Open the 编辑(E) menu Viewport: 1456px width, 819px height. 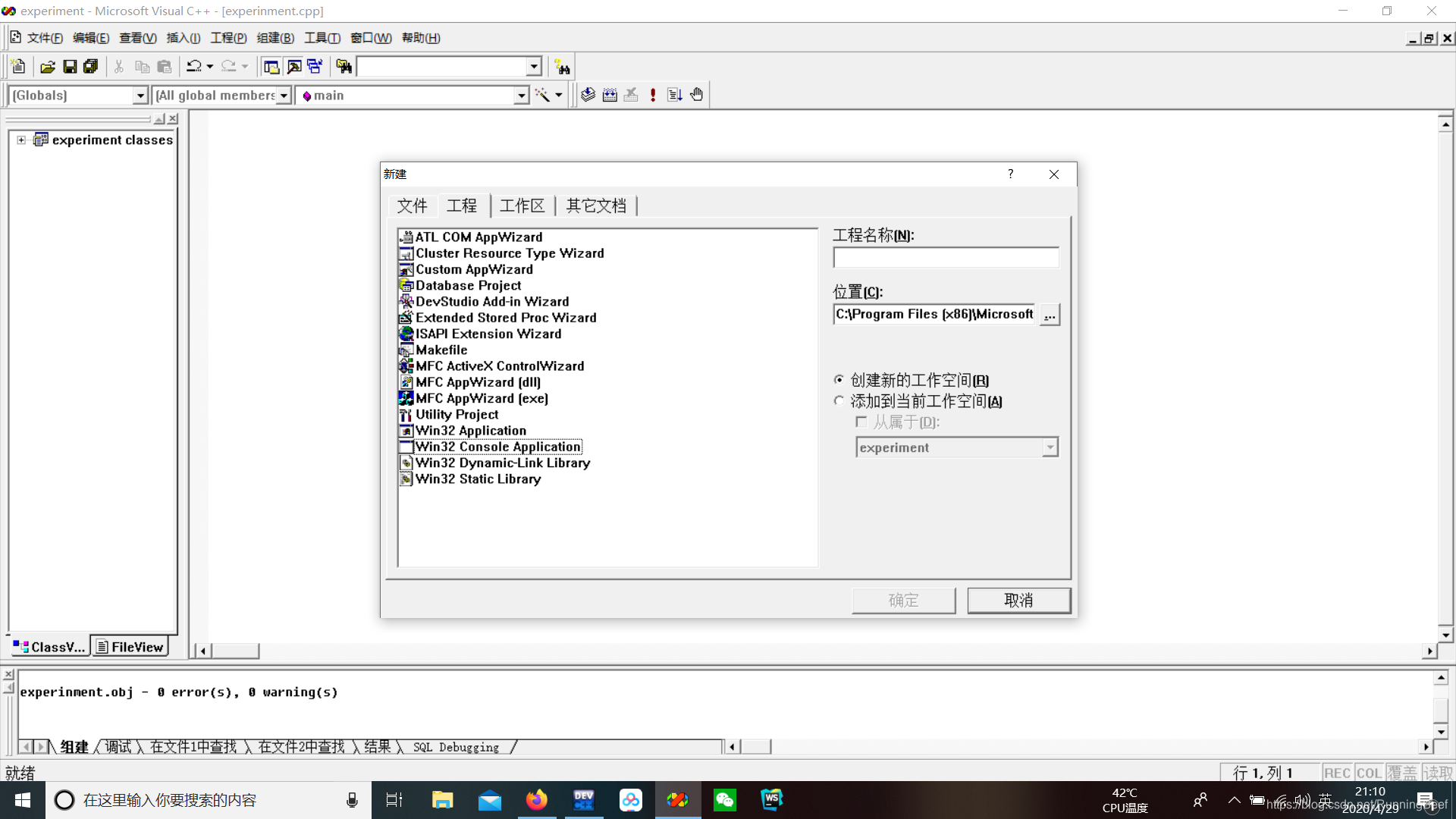tap(91, 38)
